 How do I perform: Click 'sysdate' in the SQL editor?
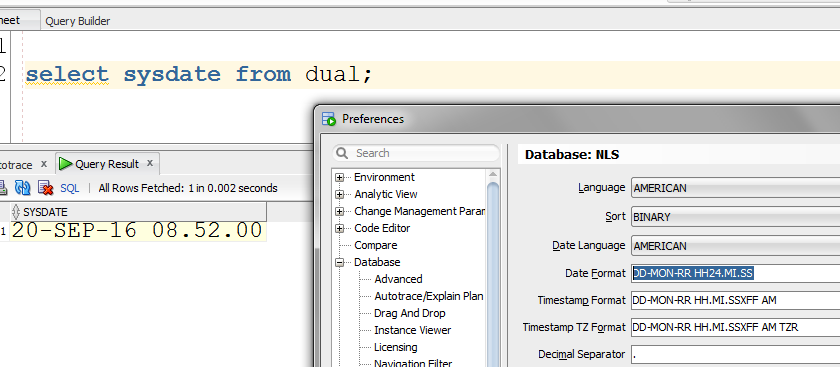(172, 74)
